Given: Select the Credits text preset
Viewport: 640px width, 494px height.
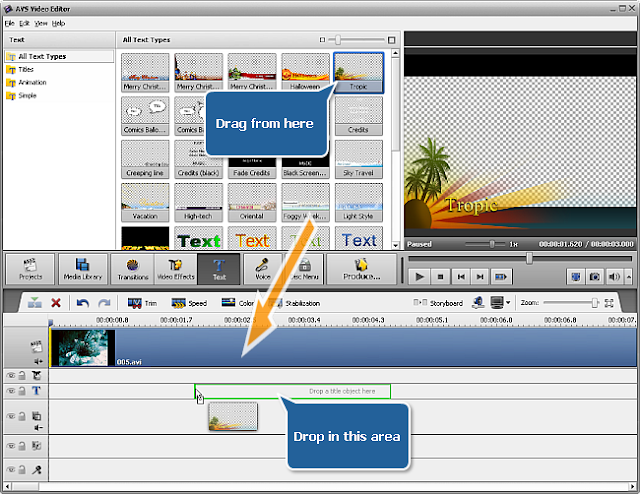Looking at the screenshot, I should coord(358,116).
